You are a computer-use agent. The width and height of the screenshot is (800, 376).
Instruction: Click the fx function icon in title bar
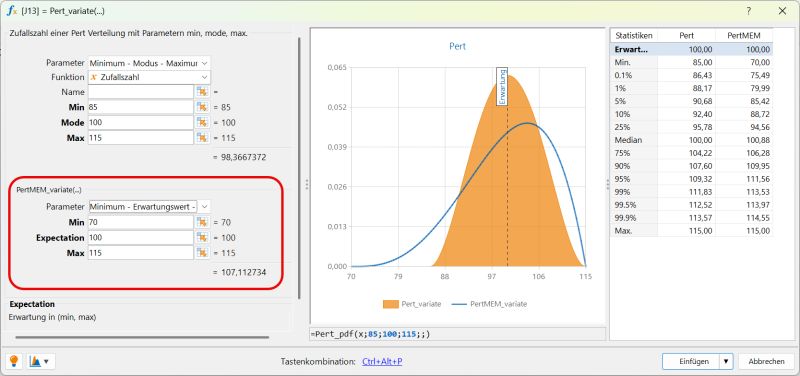click(12, 11)
